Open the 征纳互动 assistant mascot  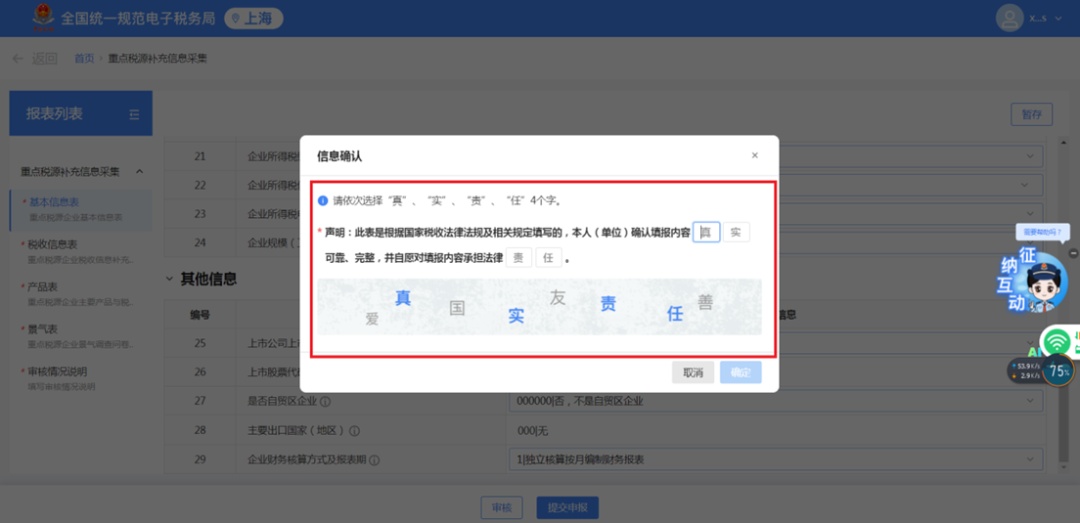[x=1032, y=281]
